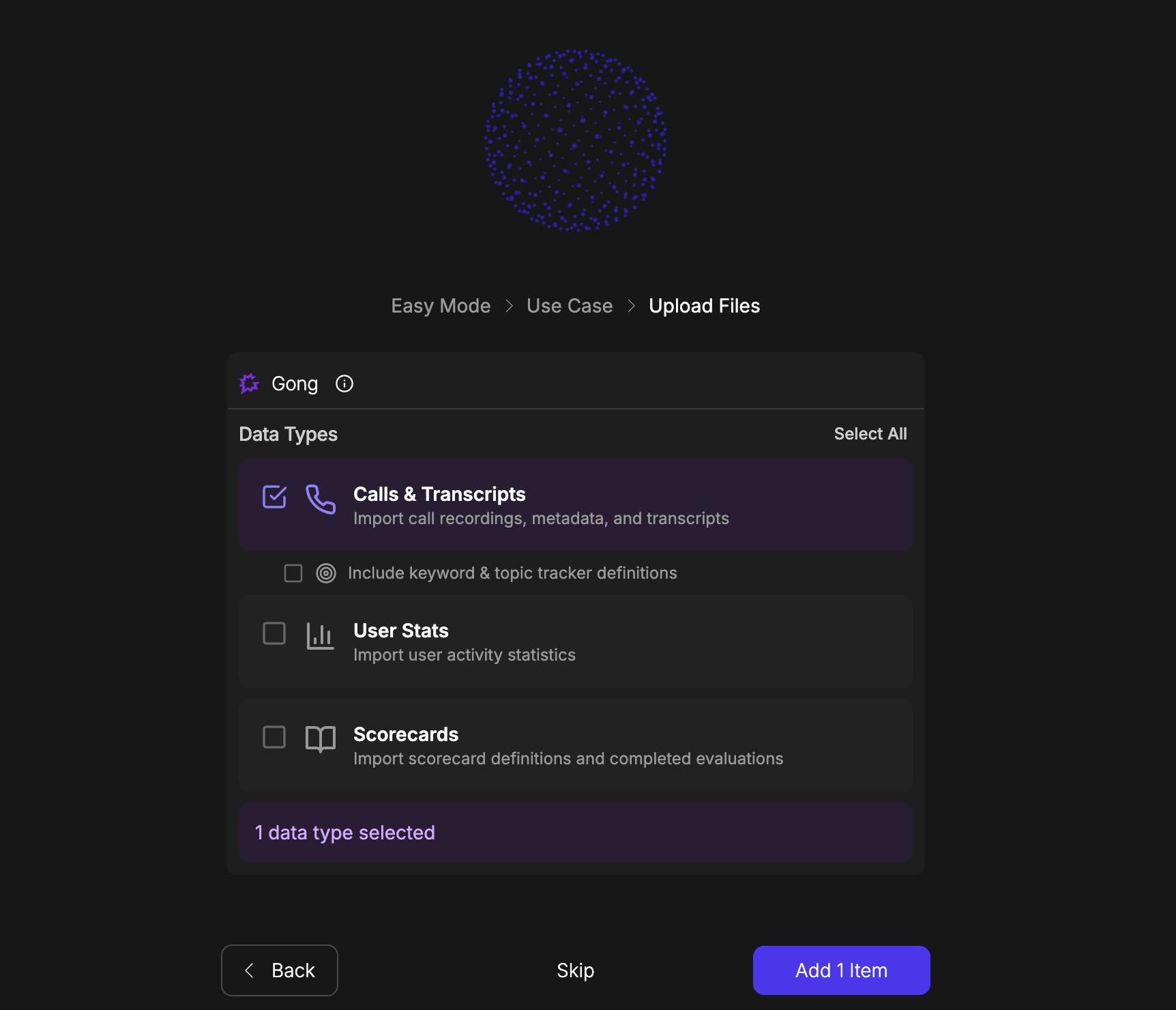The height and width of the screenshot is (1010, 1176).
Task: Click the left arrow in Back button
Action: [x=250, y=970]
